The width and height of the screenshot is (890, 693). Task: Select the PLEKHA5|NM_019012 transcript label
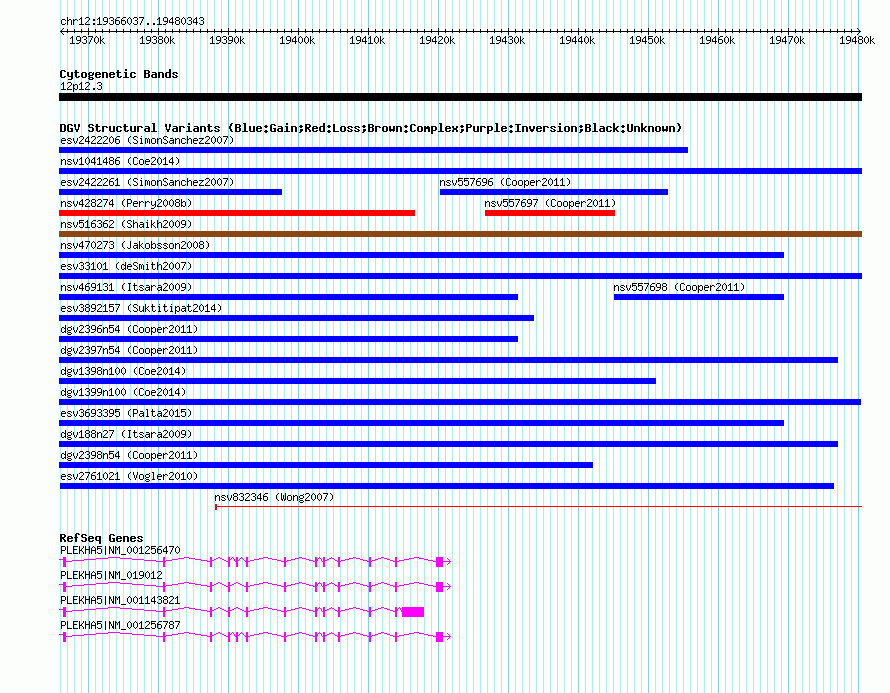coord(111,576)
